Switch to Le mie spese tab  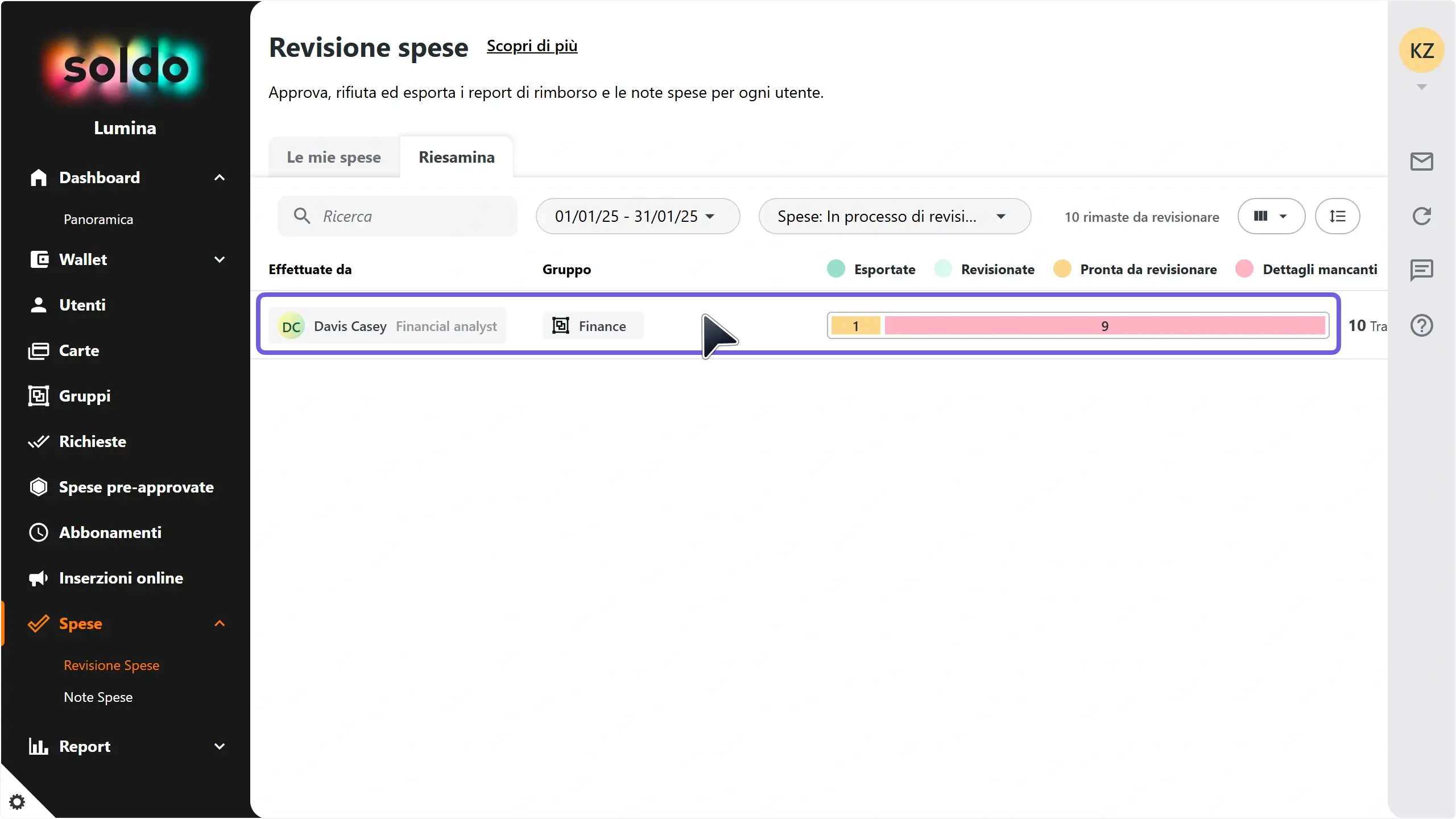click(334, 157)
